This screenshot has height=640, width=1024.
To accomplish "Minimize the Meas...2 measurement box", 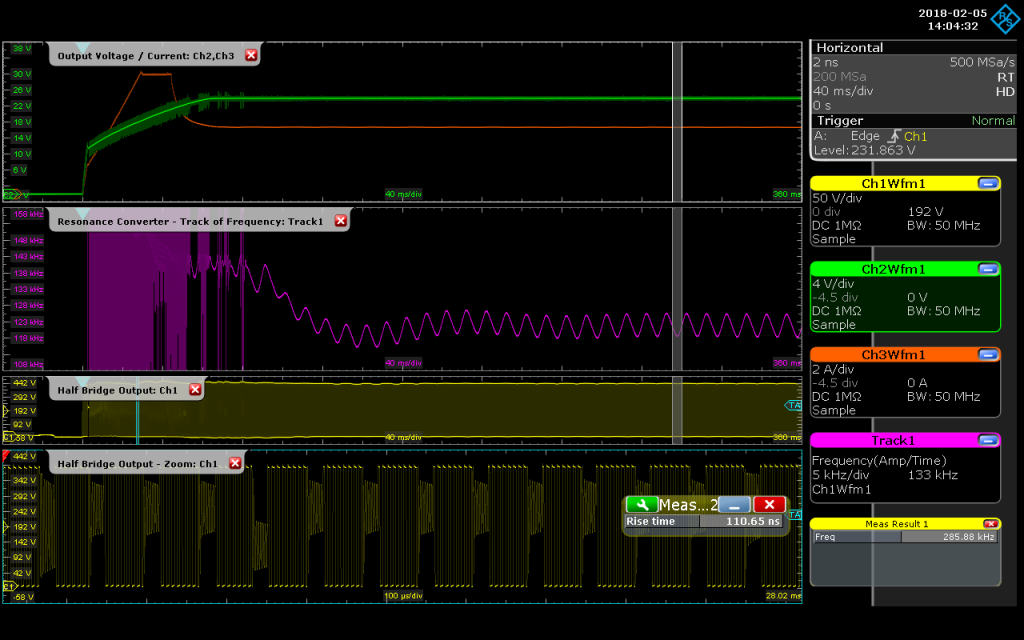I will click(x=734, y=504).
